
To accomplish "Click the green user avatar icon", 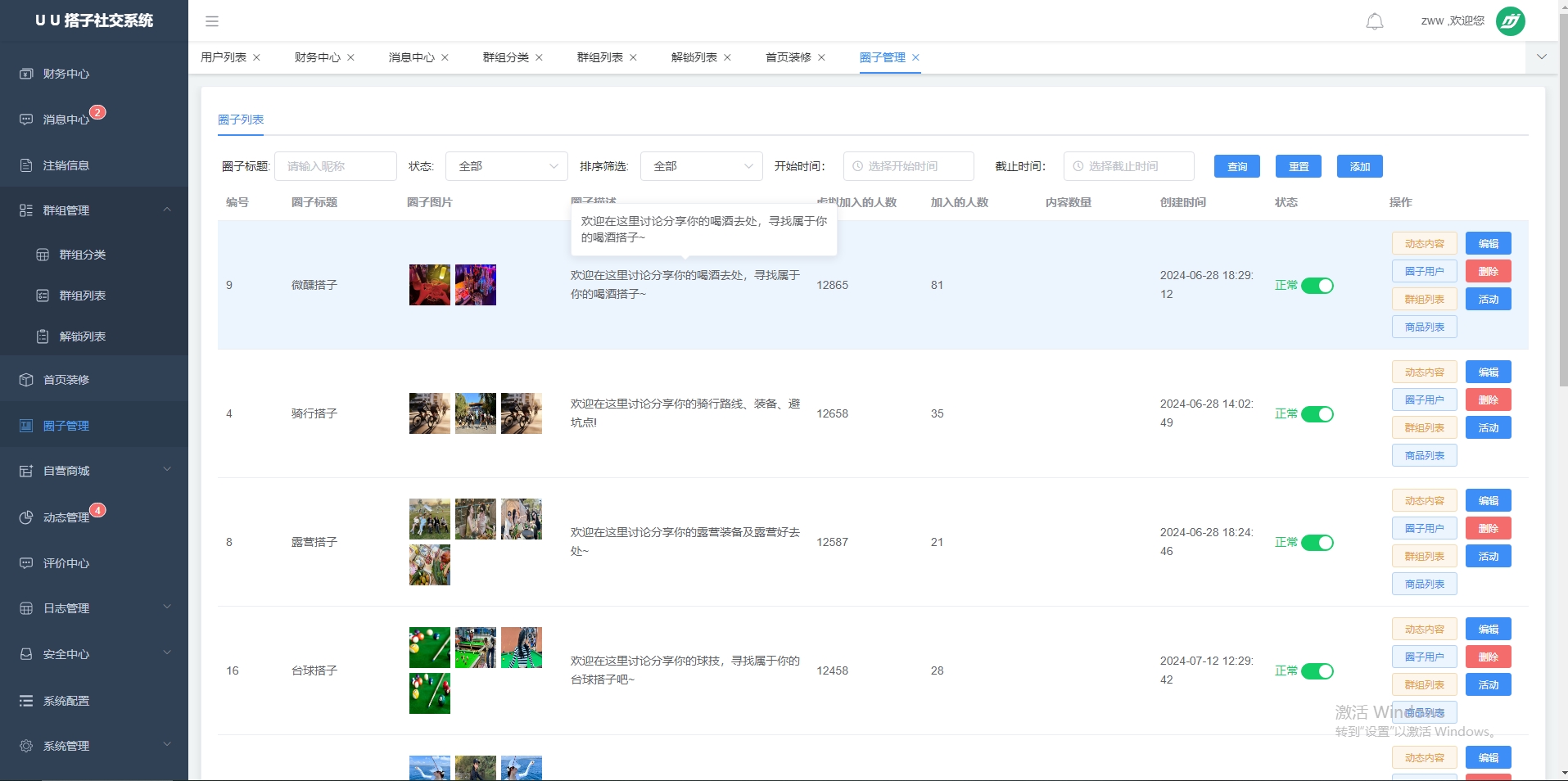I will (x=1511, y=21).
